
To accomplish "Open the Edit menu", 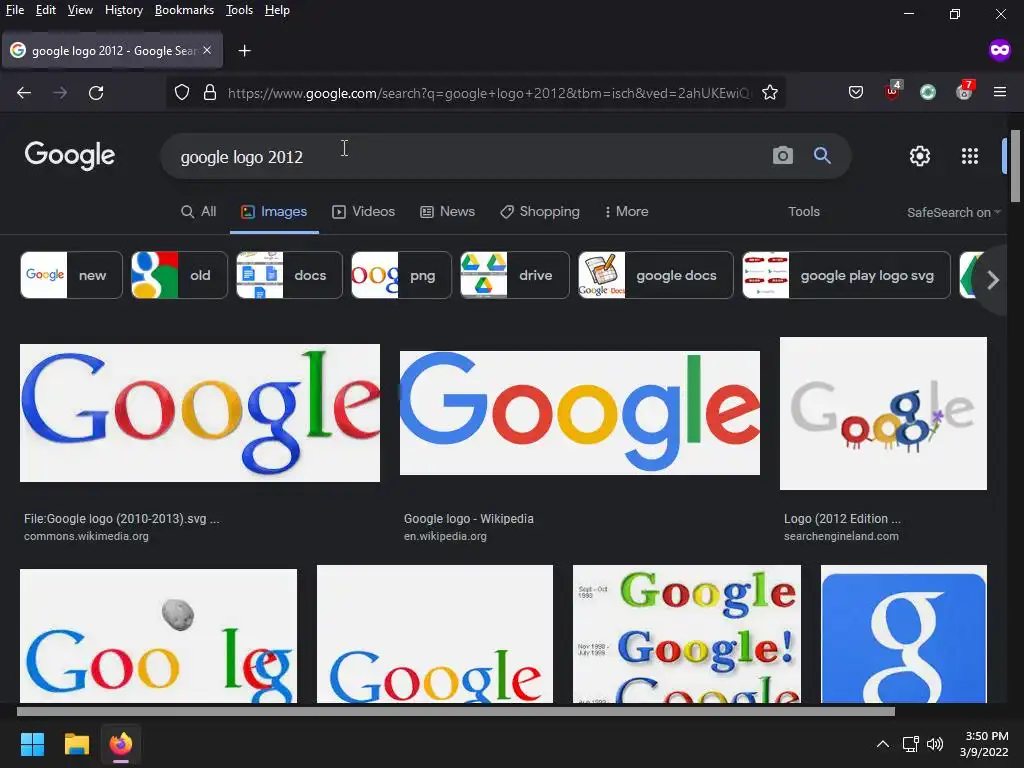I will pyautogui.click(x=46, y=10).
